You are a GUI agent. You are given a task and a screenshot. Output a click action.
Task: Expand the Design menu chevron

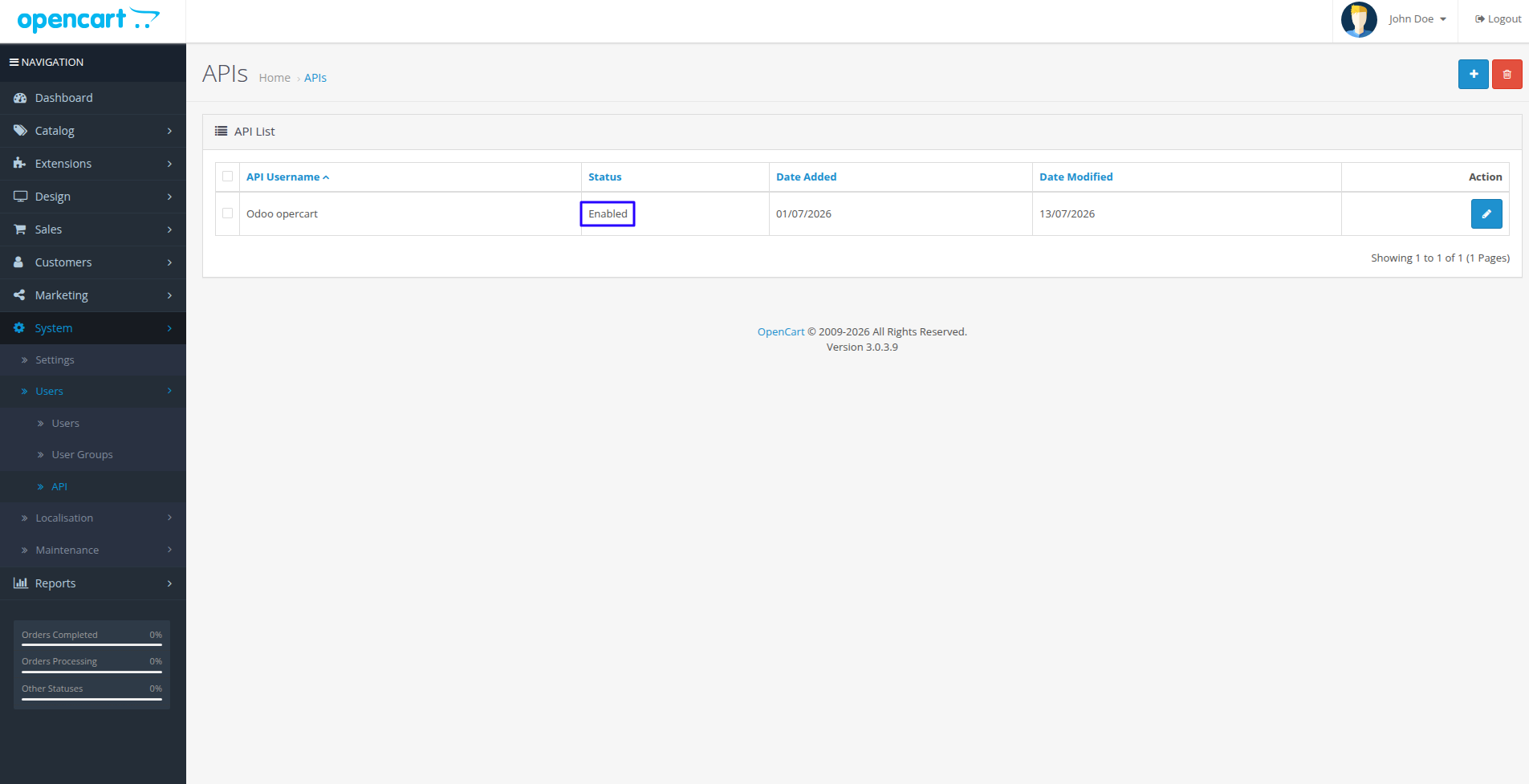pos(169,197)
